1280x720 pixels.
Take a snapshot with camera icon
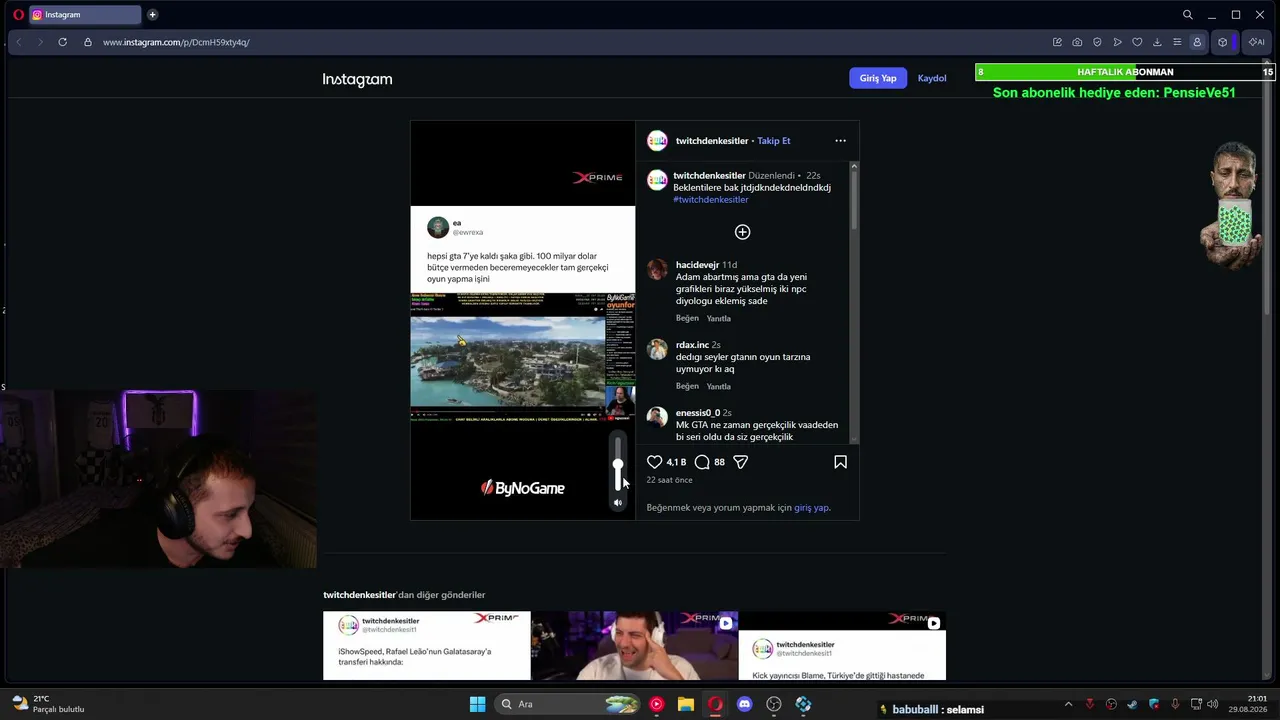(1077, 42)
